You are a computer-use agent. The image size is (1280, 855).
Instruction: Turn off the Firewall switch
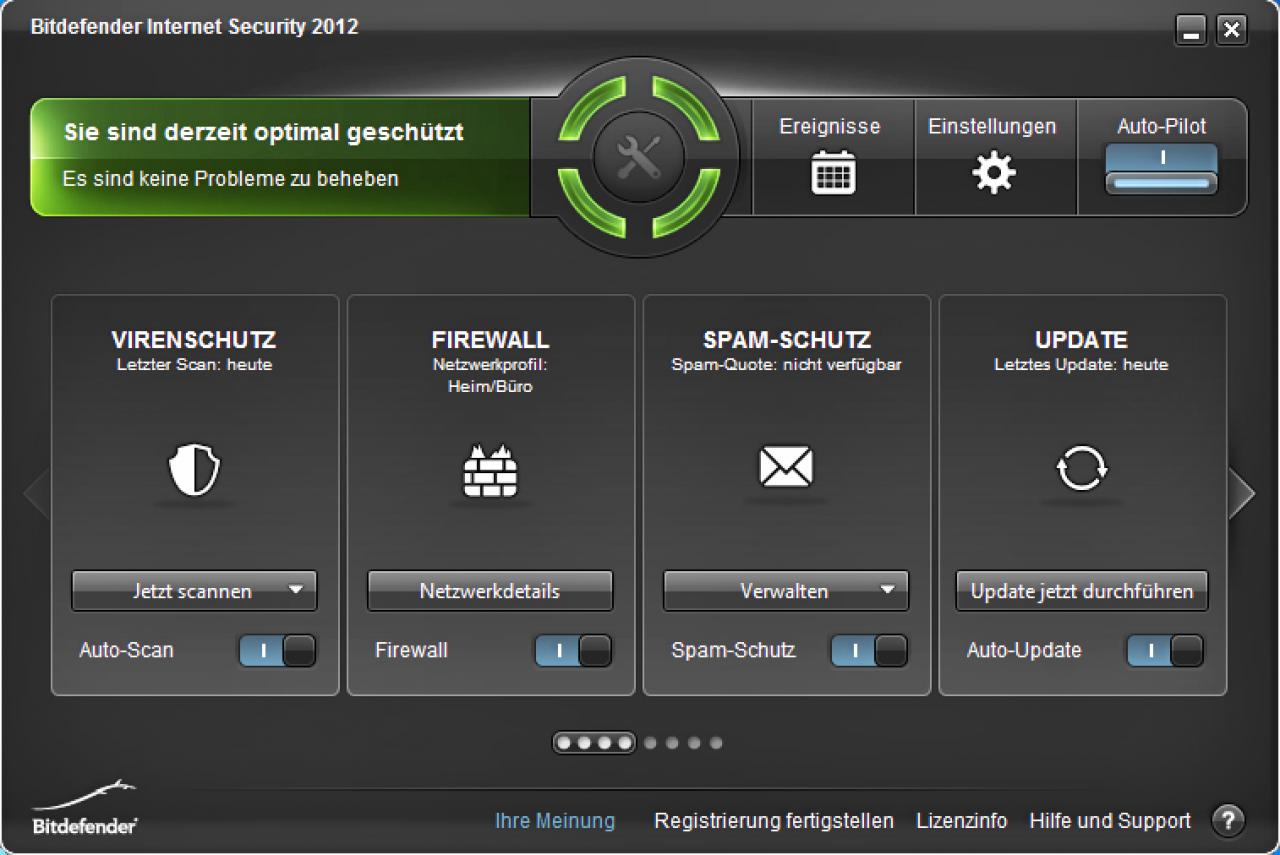(x=573, y=650)
